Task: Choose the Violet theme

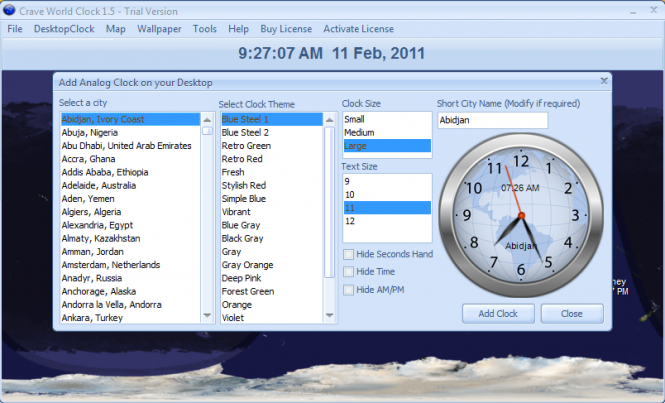Action: [271, 317]
